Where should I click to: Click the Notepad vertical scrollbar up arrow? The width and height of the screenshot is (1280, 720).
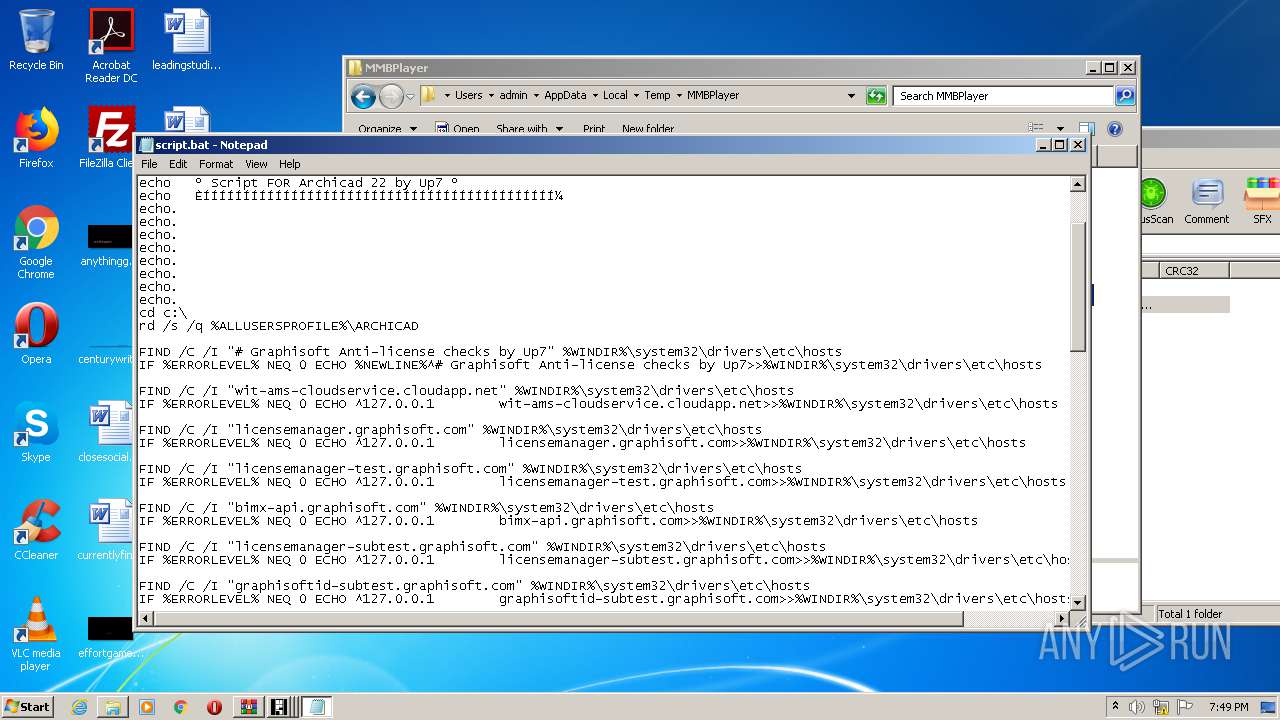[x=1078, y=185]
